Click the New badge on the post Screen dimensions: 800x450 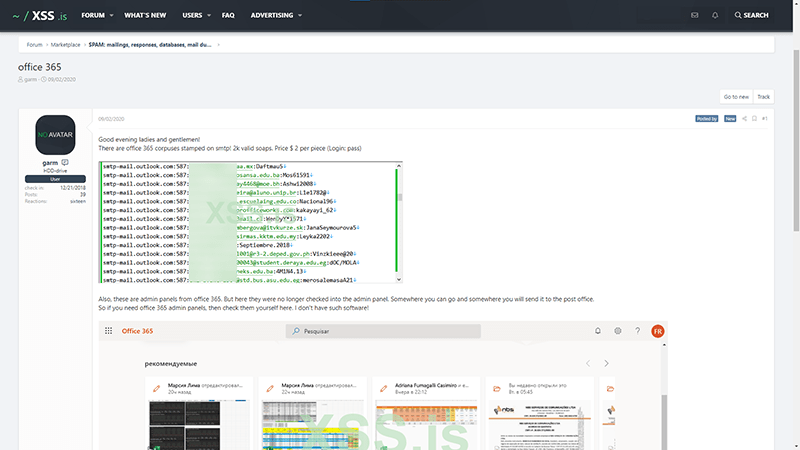pos(730,119)
